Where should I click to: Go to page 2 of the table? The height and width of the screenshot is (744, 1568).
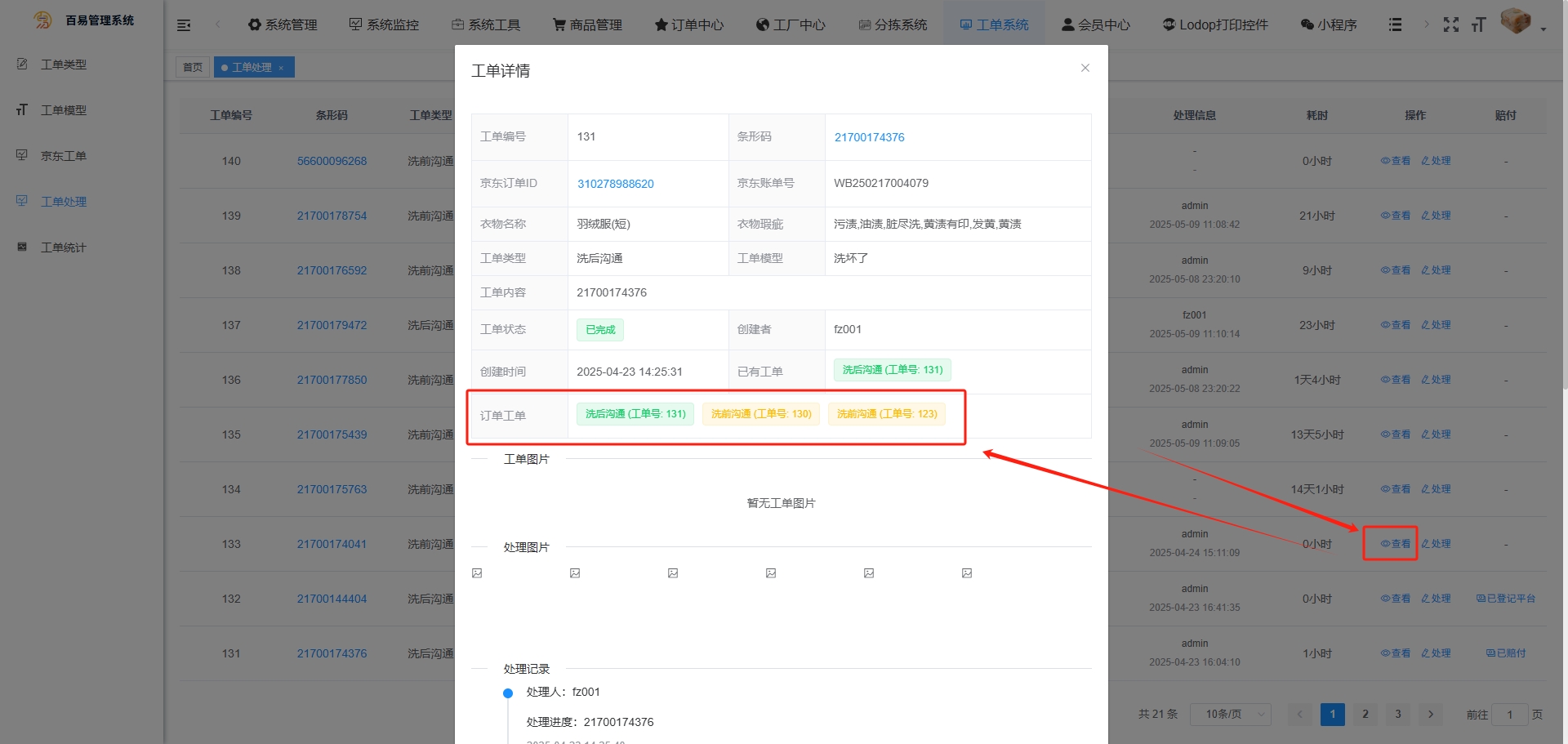[1365, 715]
